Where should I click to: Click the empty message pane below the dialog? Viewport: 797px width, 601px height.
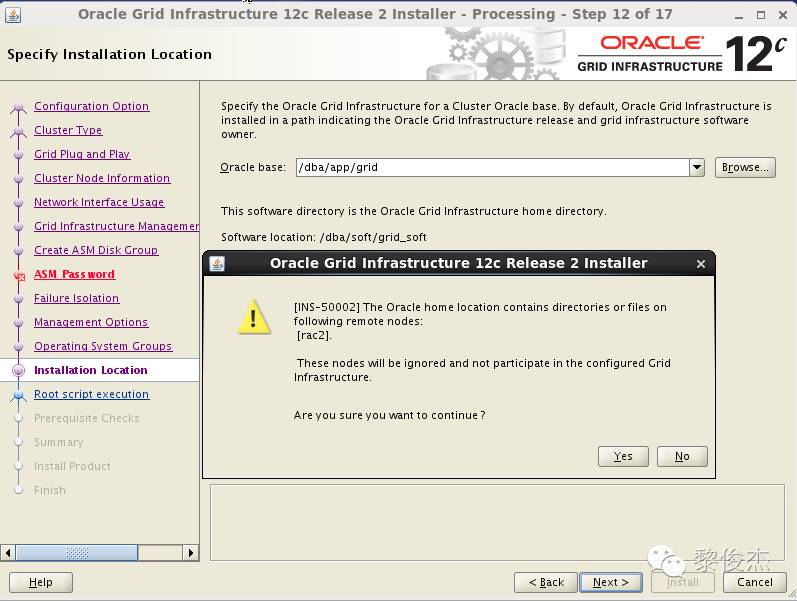tap(497, 522)
